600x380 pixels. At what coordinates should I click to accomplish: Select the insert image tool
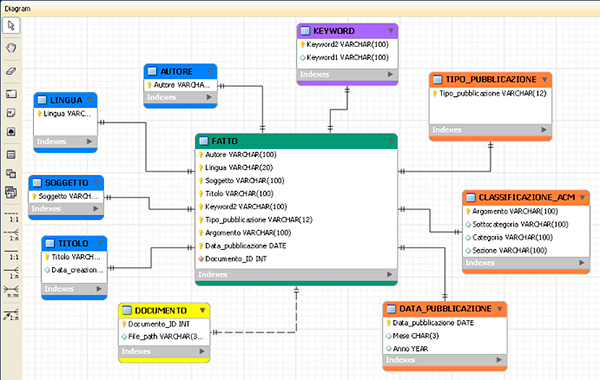(11, 132)
